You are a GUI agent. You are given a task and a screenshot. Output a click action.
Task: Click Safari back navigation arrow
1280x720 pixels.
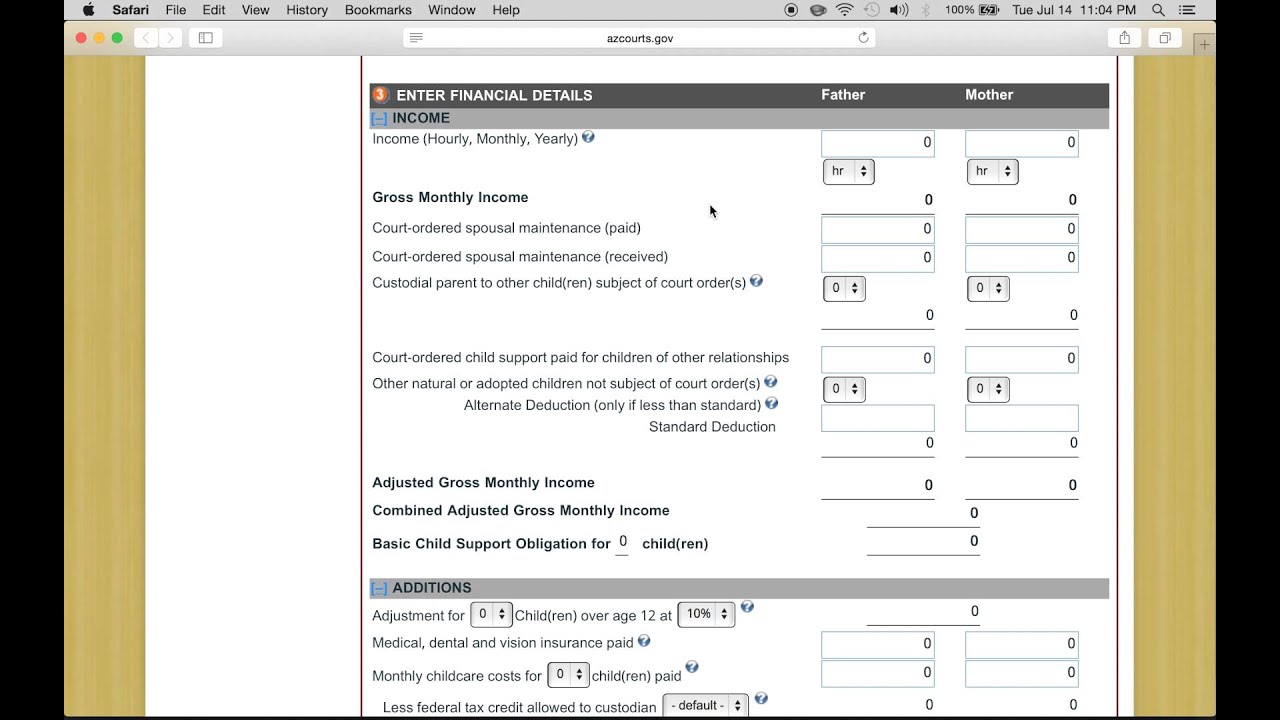click(x=146, y=38)
